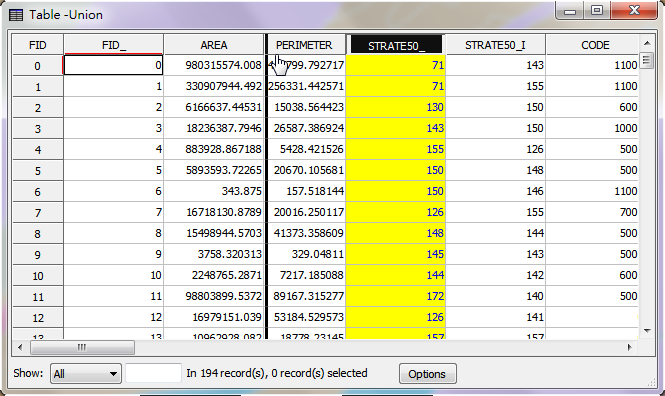The width and height of the screenshot is (665, 396).
Task: Select row header 8
Action: (x=38, y=234)
